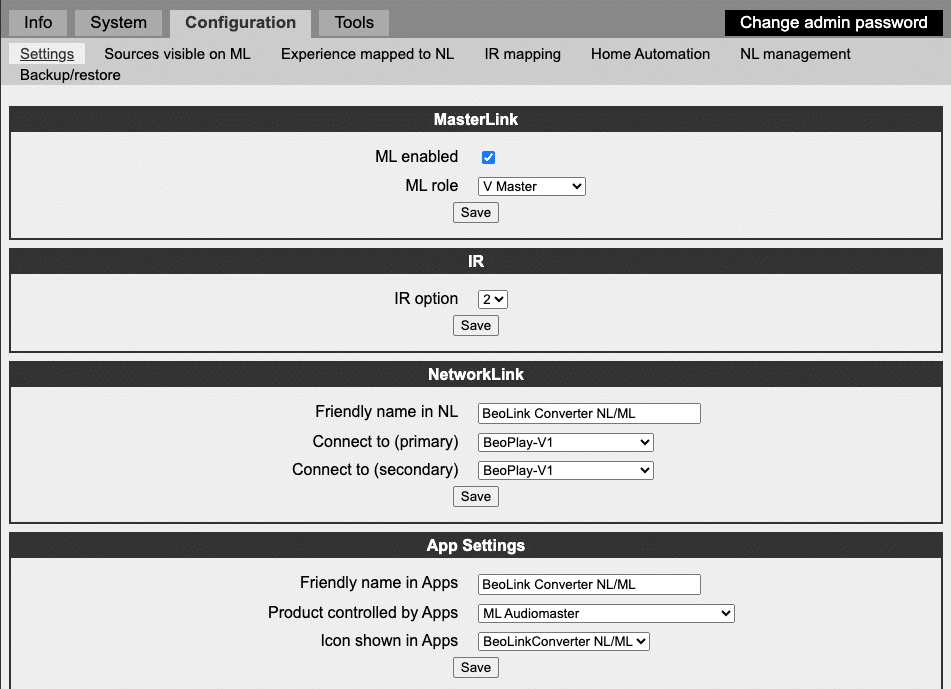951x689 pixels.
Task: Click the ML role label
Action: click(x=431, y=186)
